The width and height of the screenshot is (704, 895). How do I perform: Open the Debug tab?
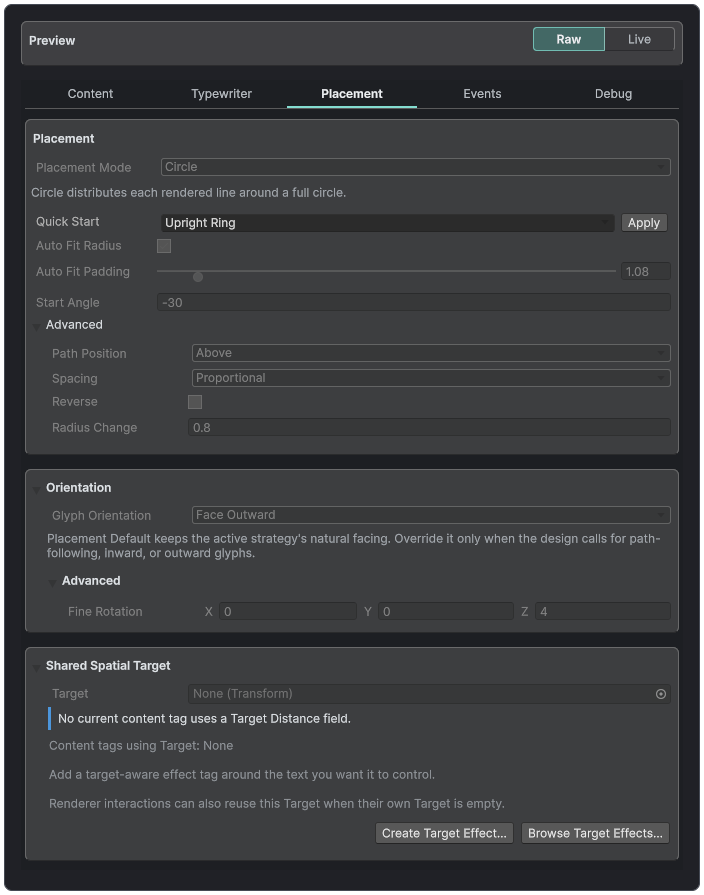(613, 94)
